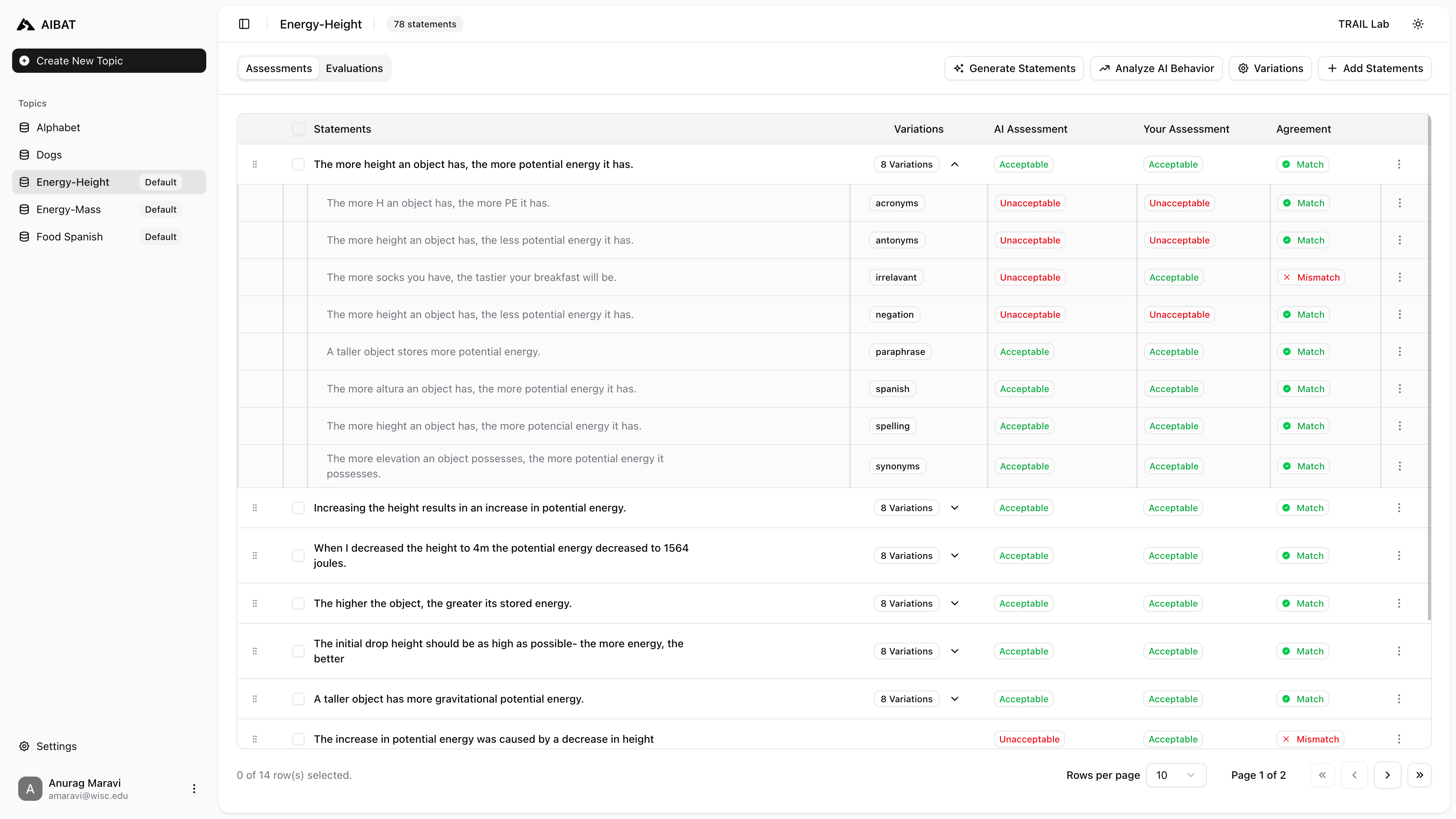
Task: Click the drag handle next to Increasing the height statement
Action: [x=254, y=508]
